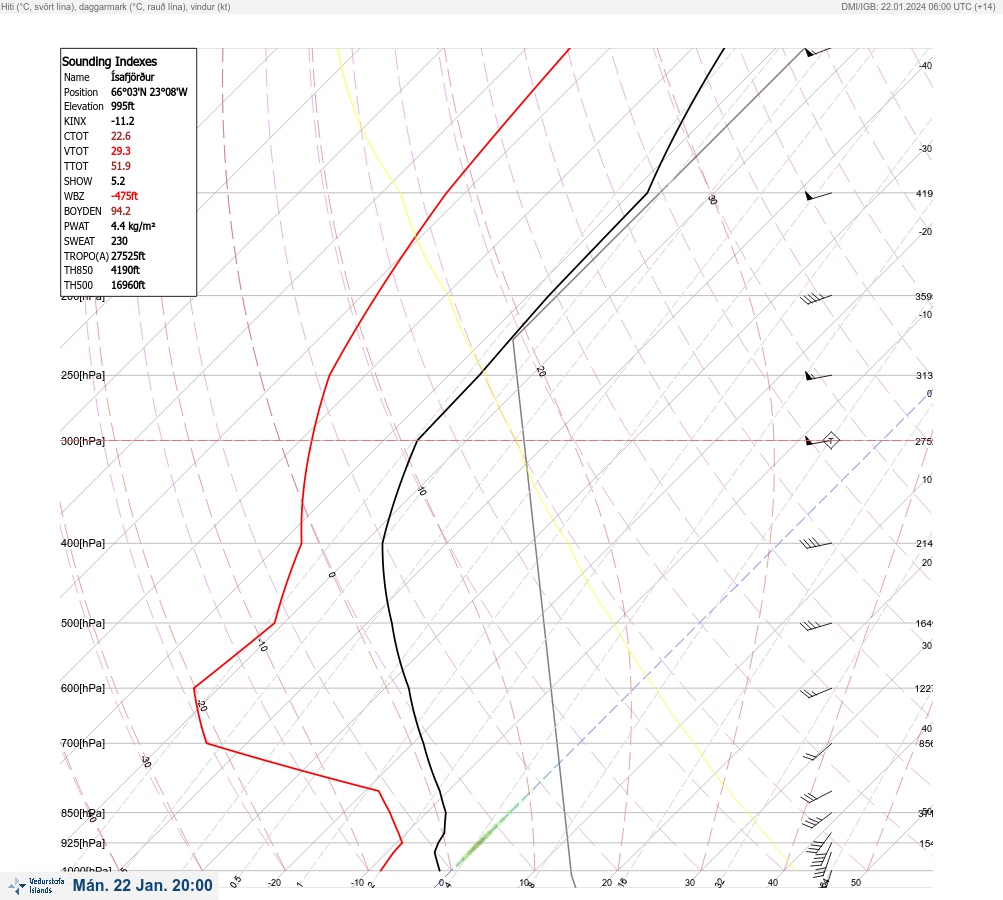Click the Veðurstofa Íslands logo
Screen dimensions: 1003x900
tap(36, 886)
